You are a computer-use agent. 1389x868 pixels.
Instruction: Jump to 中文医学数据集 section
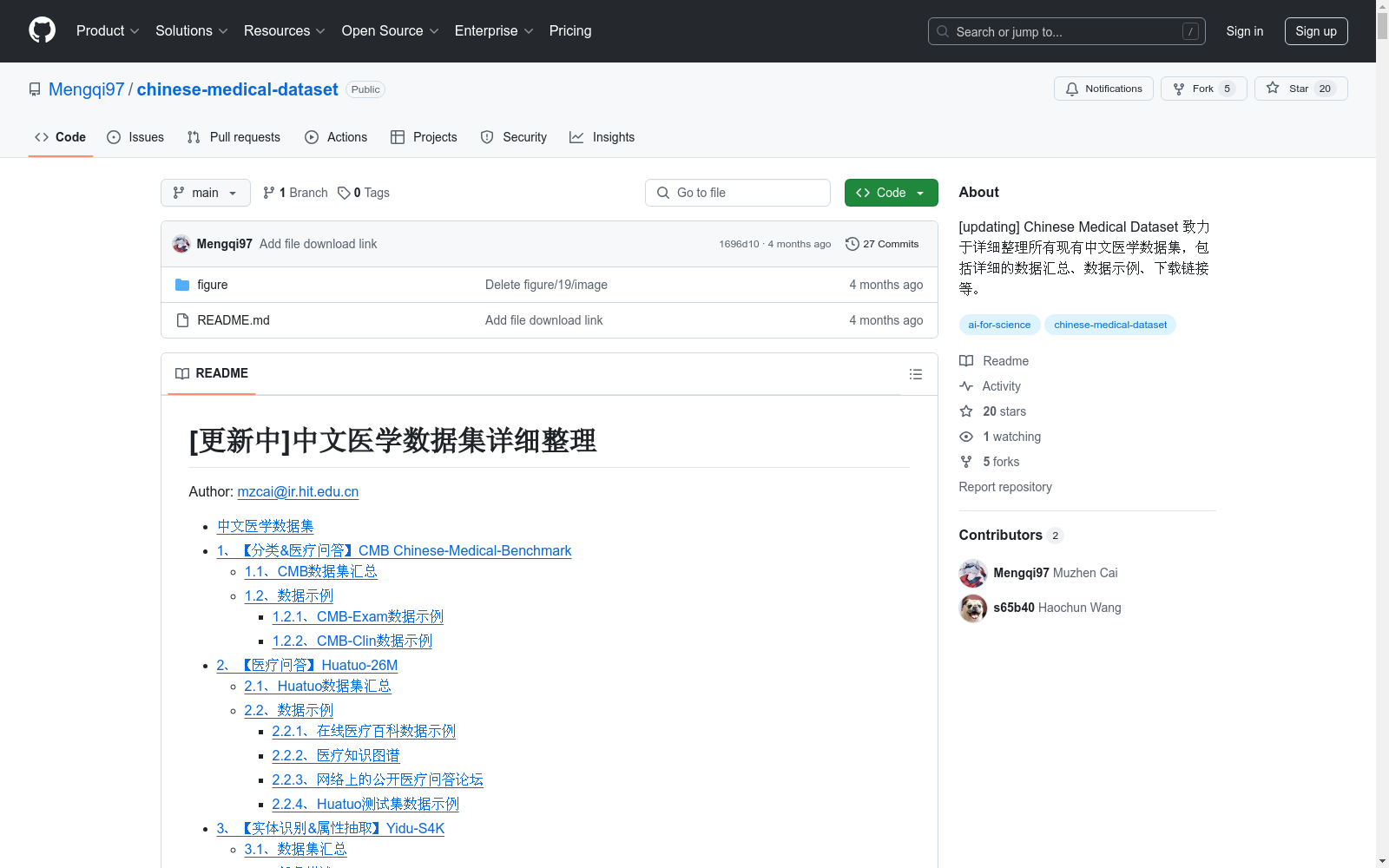coord(266,526)
